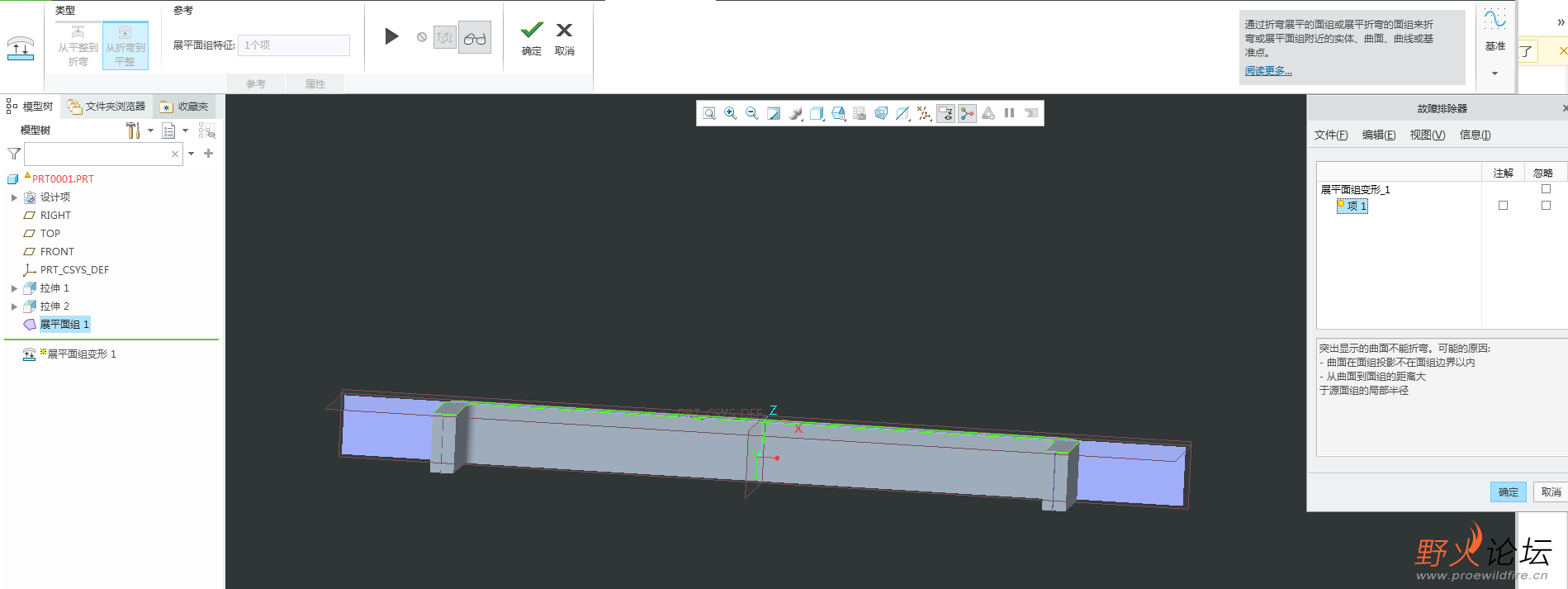Viewport: 1568px width, 589px height.
Task: Click 确定 in troubleshooter dialog
Action: [1509, 492]
